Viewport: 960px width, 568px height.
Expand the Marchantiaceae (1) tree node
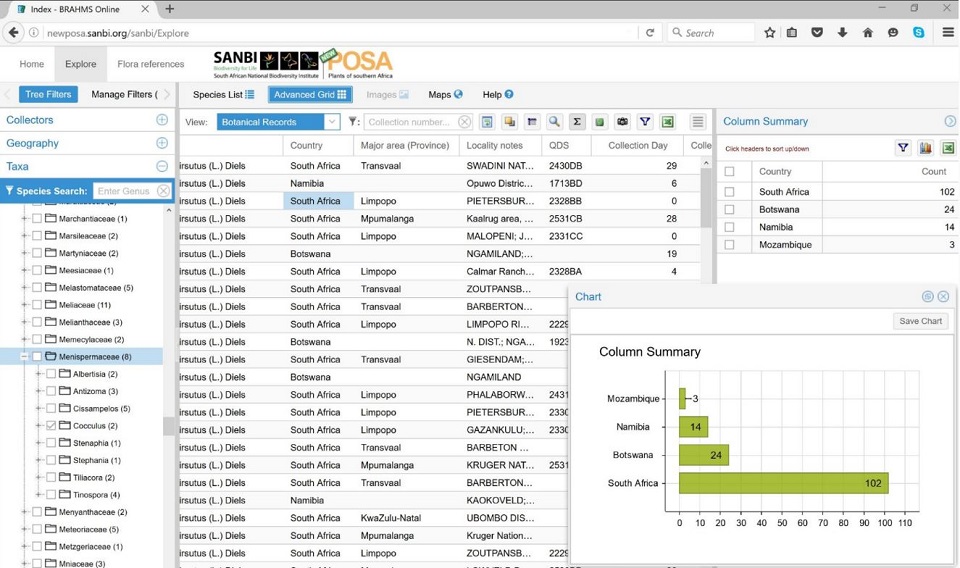[x=24, y=219]
